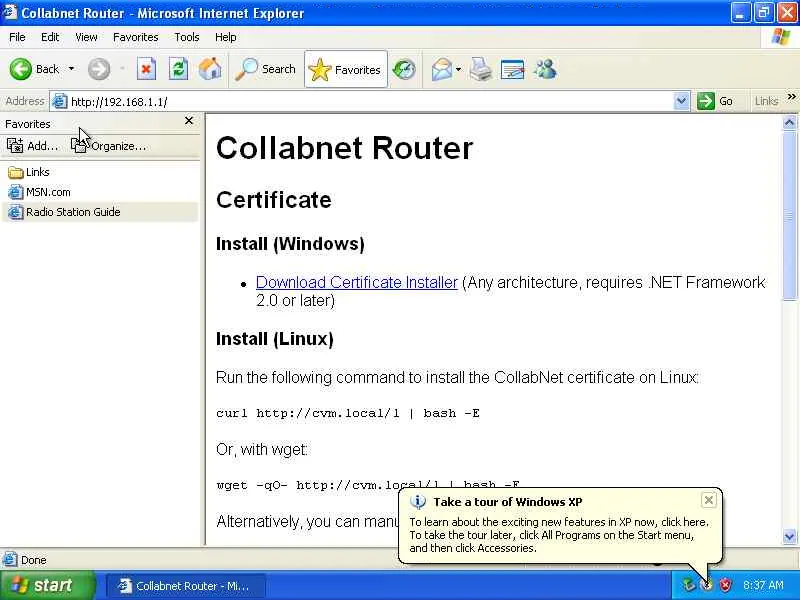800x600 pixels.
Task: Click the Mail envelope icon
Action: (x=442, y=69)
